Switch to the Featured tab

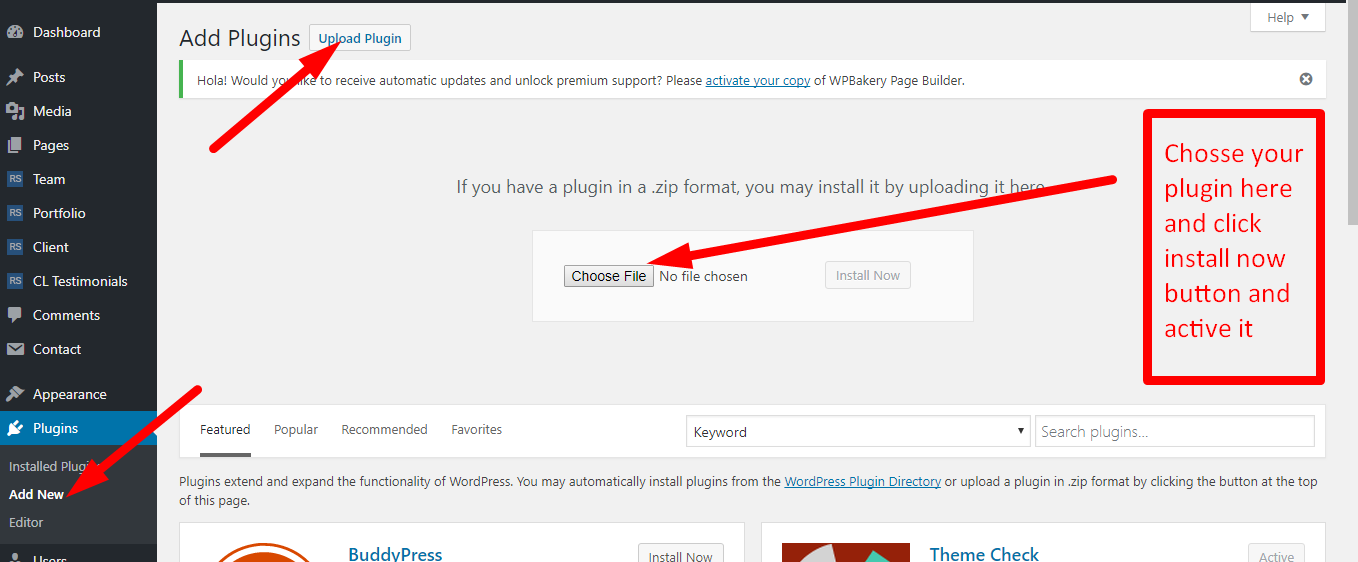pos(225,429)
